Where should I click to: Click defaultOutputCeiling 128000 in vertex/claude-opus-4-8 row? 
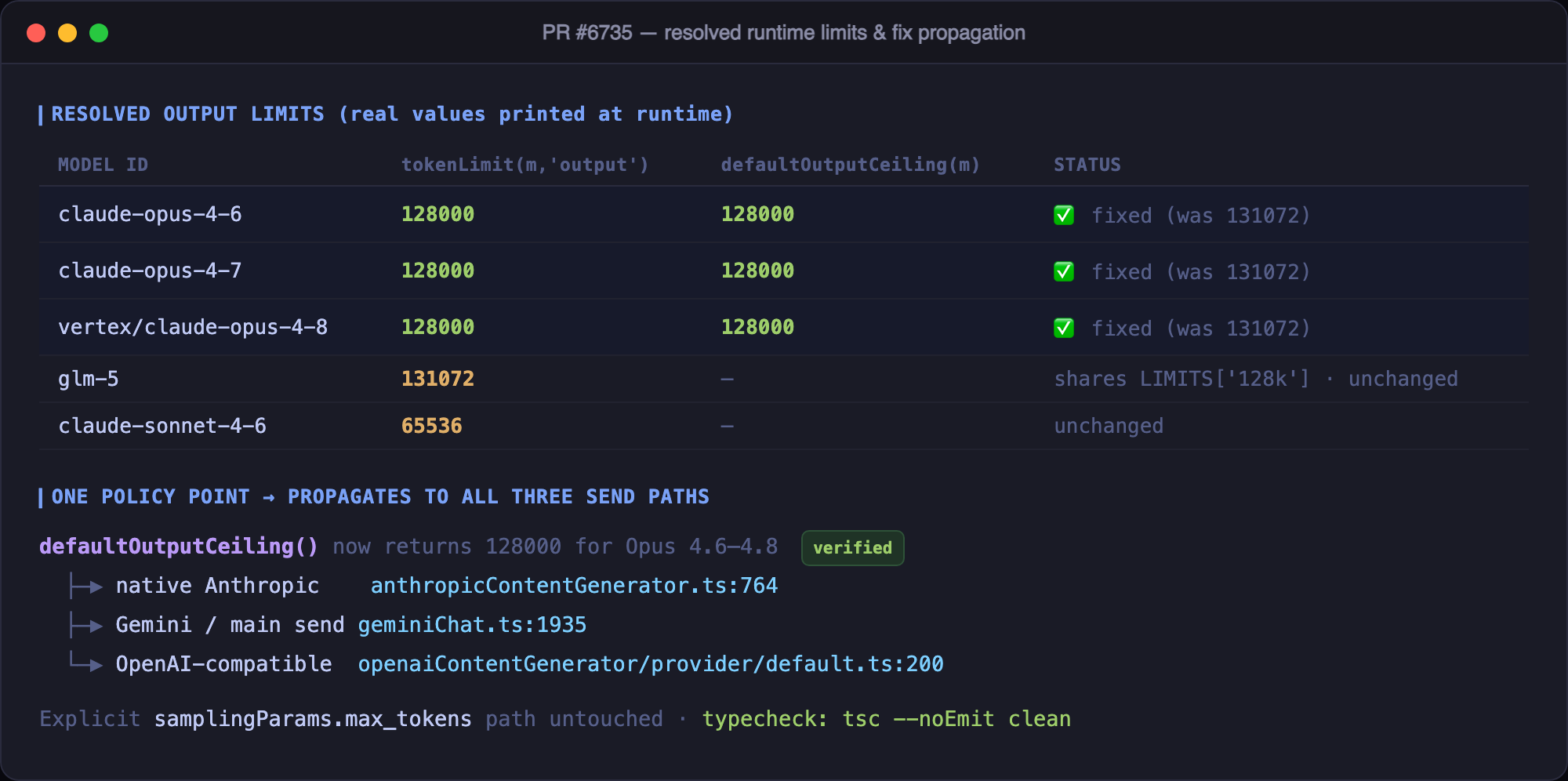[x=757, y=327]
